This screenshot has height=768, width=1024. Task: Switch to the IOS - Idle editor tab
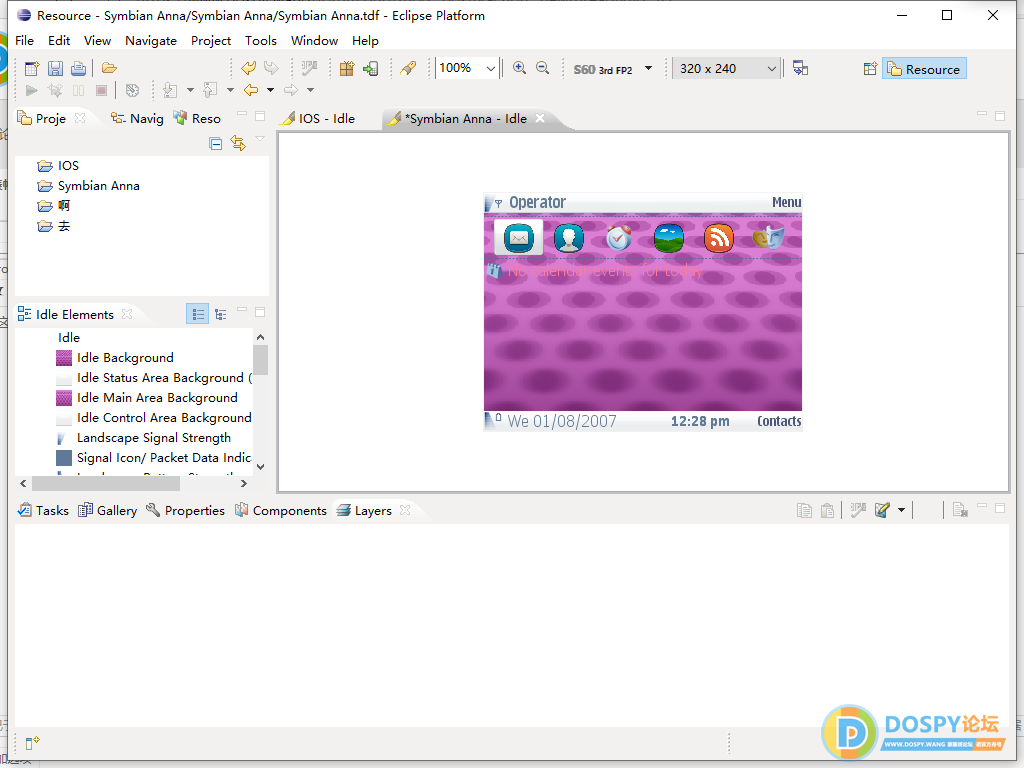317,118
